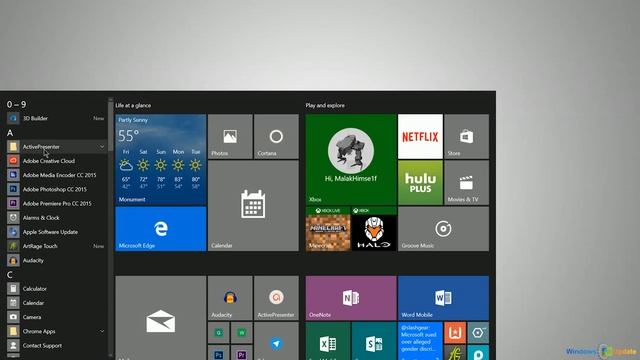The width and height of the screenshot is (640, 360).
Task: Launch the Cortana tile
Action: click(276, 136)
